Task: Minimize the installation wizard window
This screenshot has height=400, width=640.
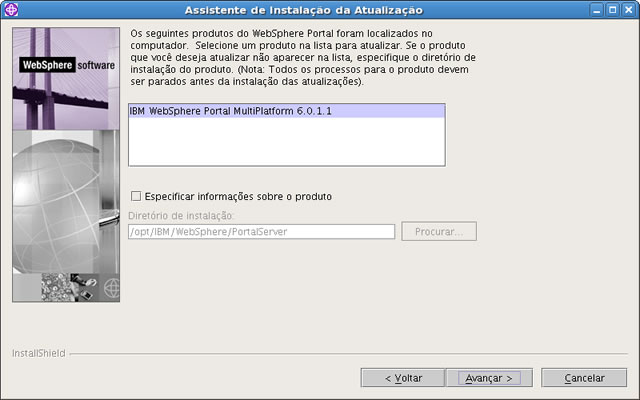Action: (x=597, y=10)
